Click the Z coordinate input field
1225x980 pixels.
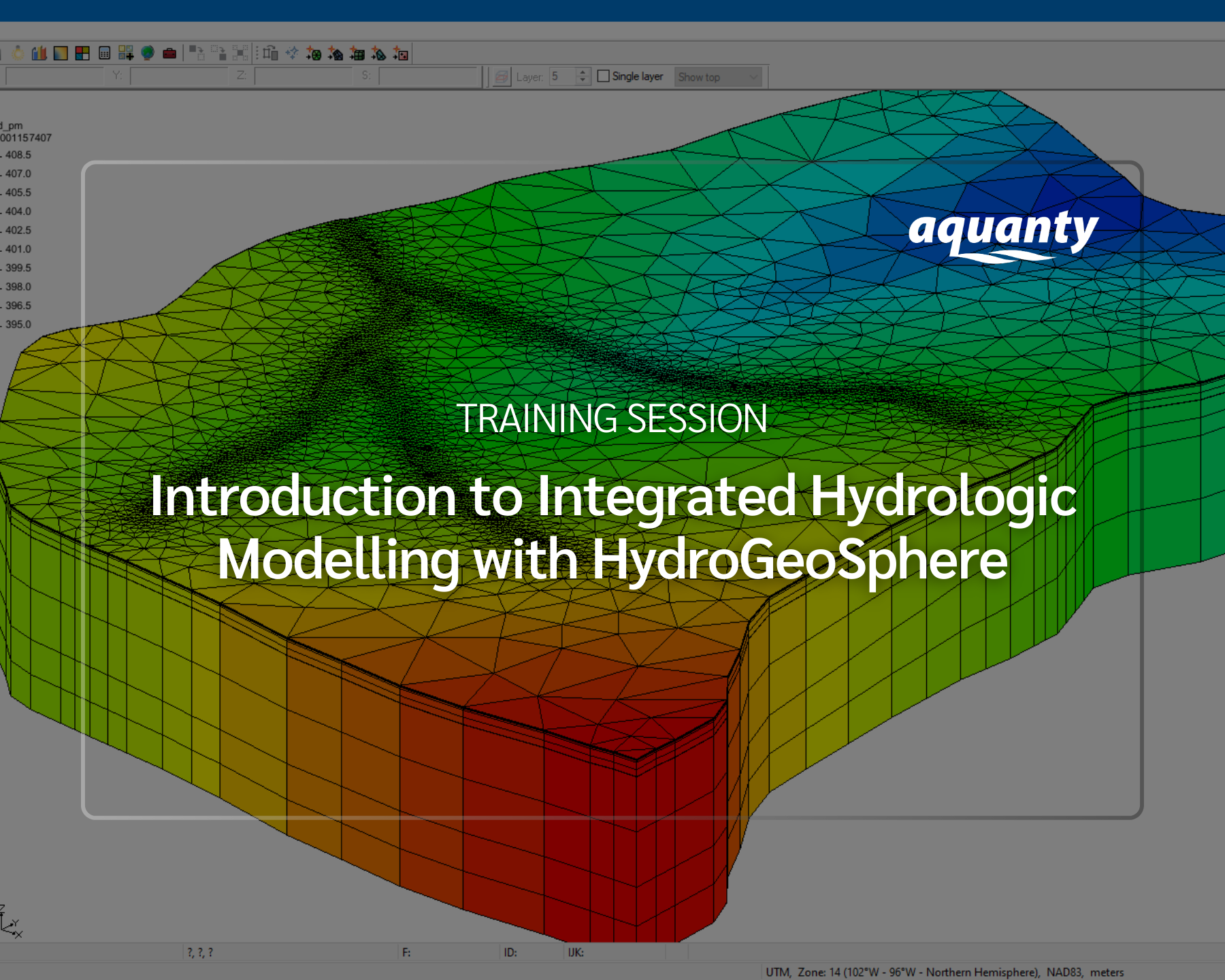304,76
